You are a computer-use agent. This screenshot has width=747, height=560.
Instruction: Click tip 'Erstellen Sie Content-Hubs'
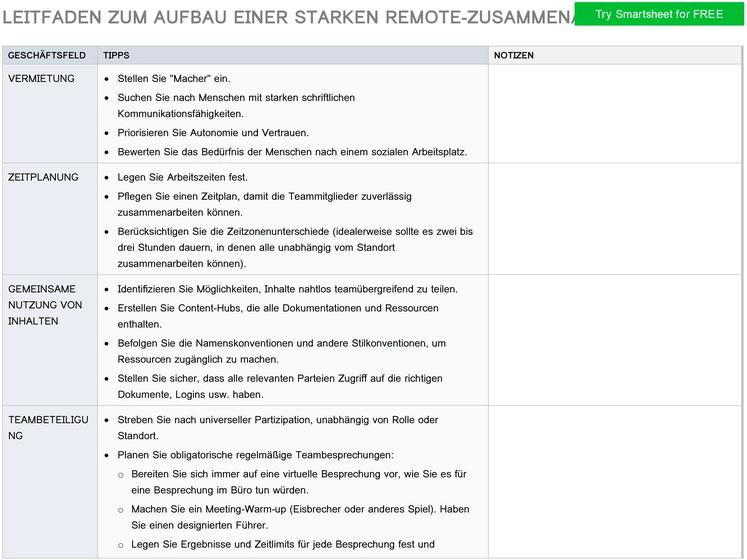coord(278,316)
